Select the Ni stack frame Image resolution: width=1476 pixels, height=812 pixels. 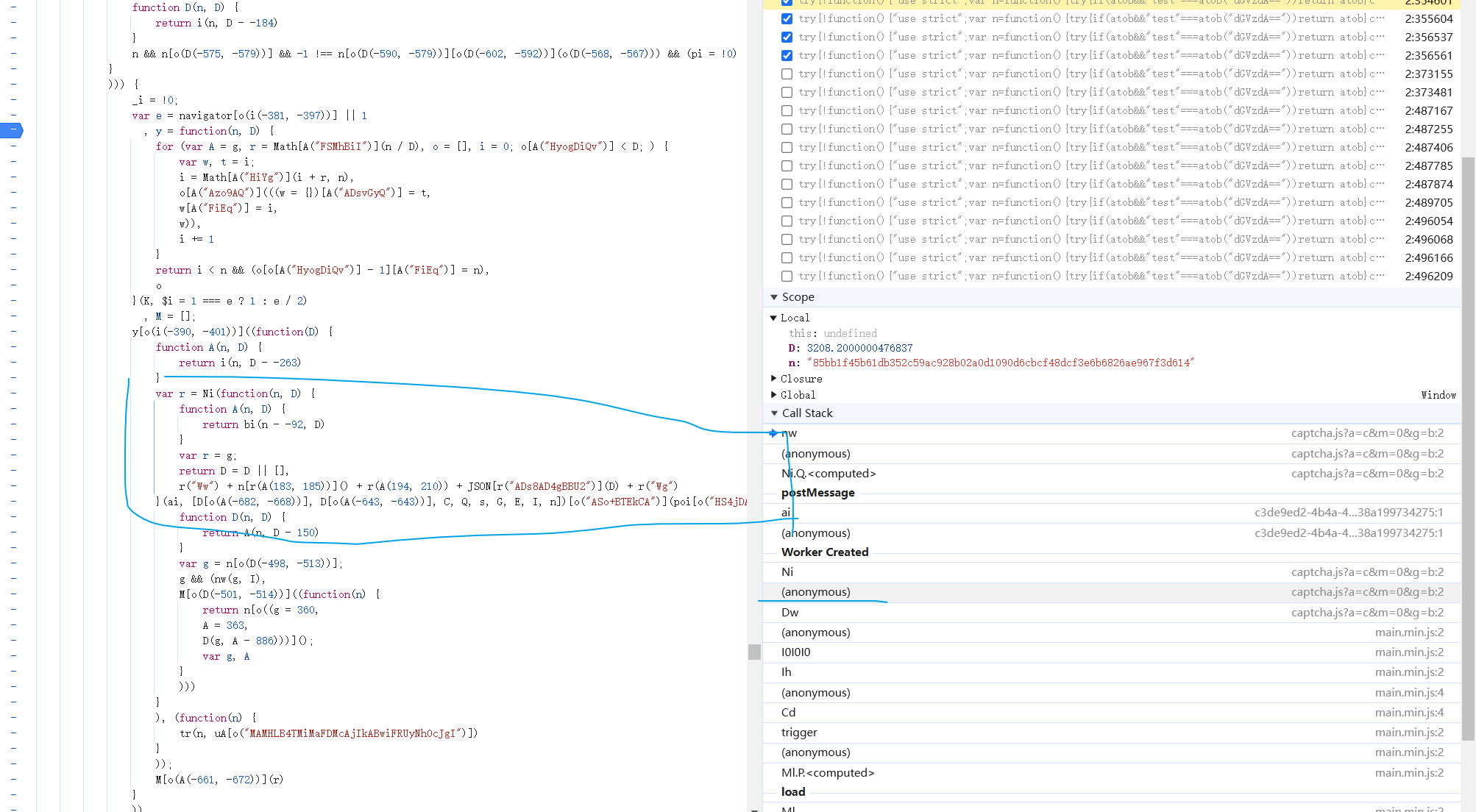(1111, 572)
